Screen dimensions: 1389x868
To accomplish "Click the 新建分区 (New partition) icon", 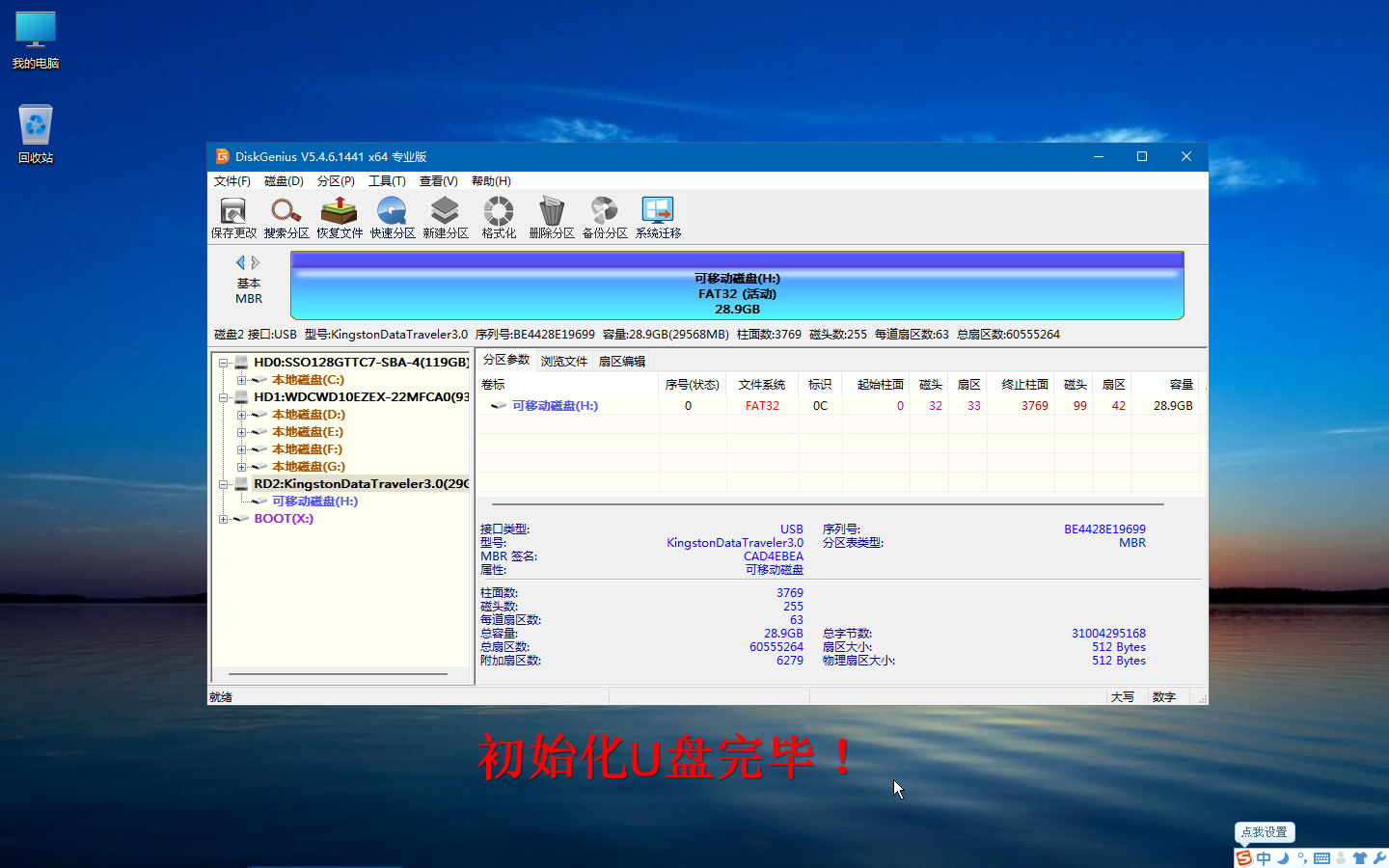I will click(446, 218).
